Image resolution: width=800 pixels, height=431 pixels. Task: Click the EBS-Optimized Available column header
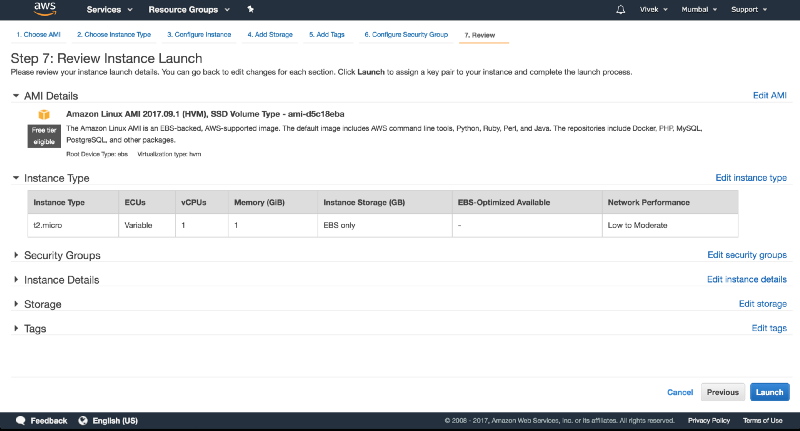[527, 202]
